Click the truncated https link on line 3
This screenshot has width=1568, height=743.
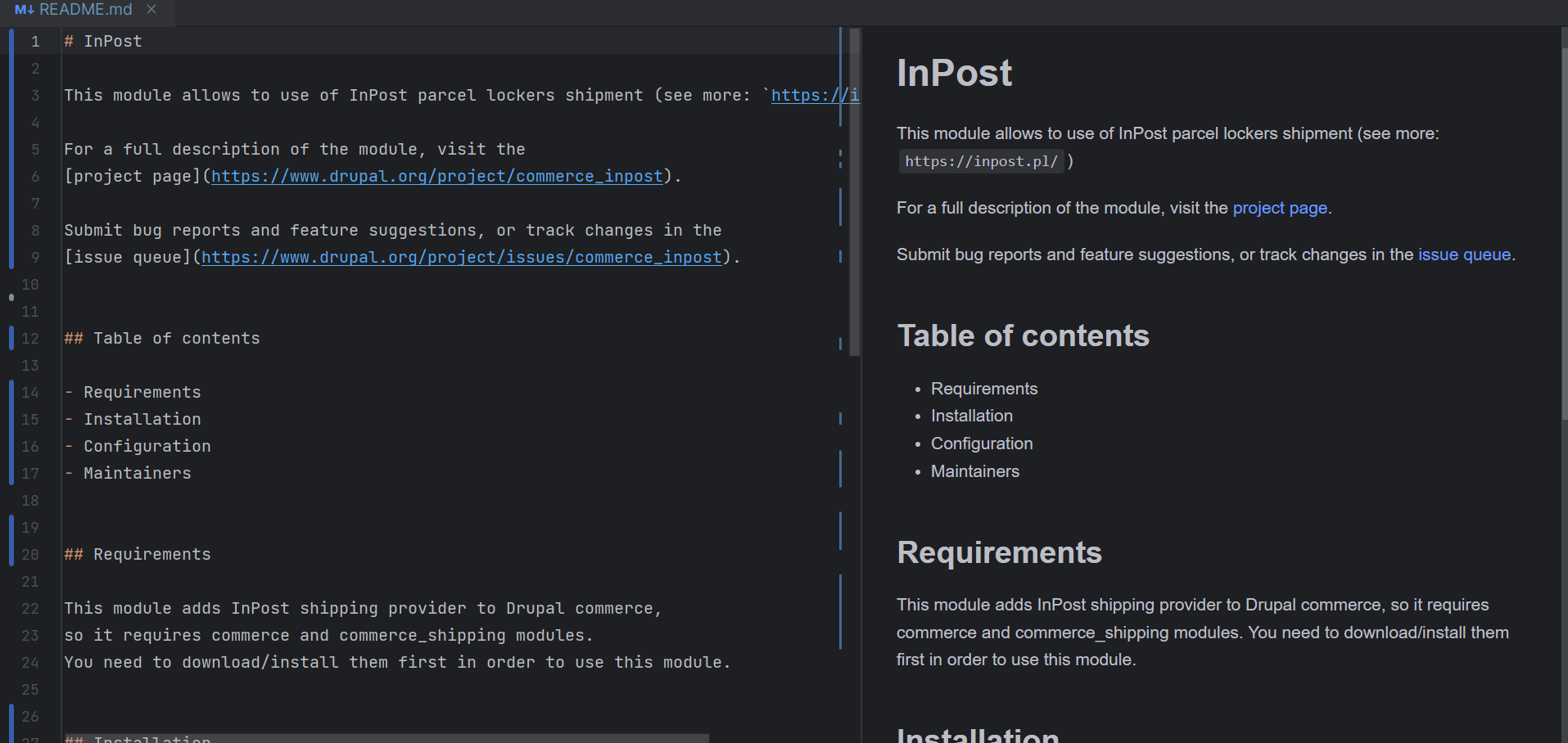tap(815, 95)
